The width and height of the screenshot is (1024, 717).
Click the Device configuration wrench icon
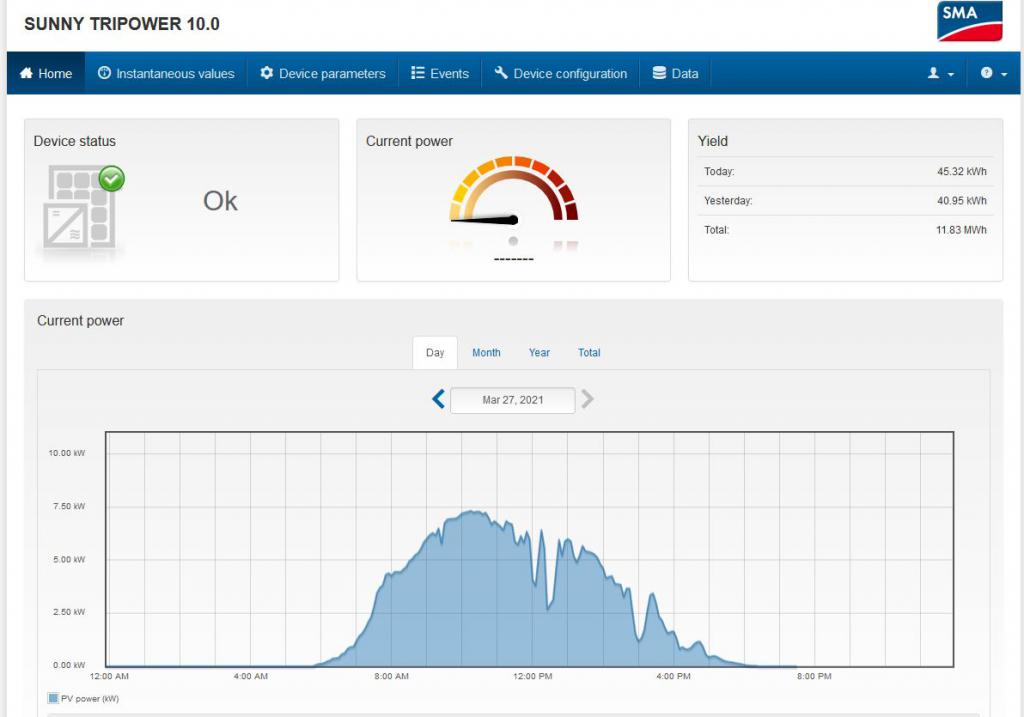tap(501, 73)
